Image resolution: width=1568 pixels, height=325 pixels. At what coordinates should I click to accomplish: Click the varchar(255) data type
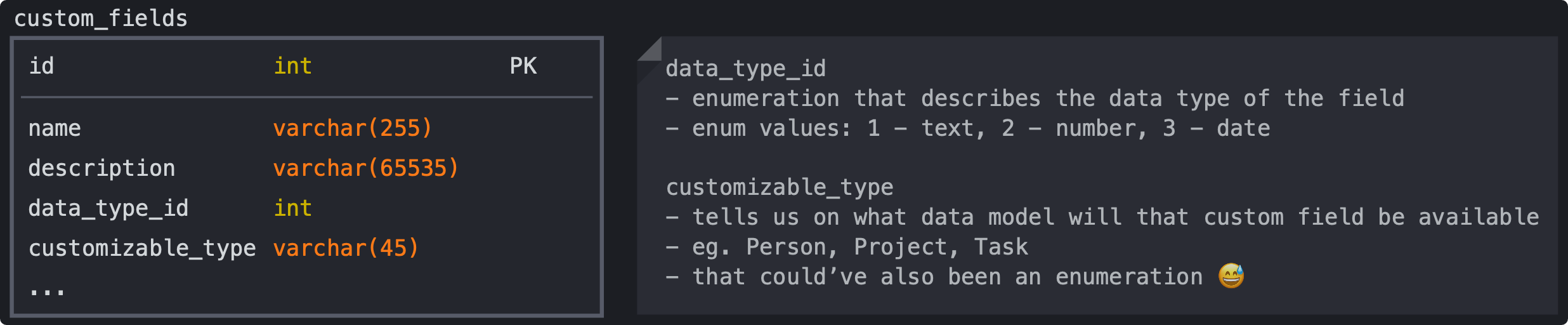tap(353, 128)
